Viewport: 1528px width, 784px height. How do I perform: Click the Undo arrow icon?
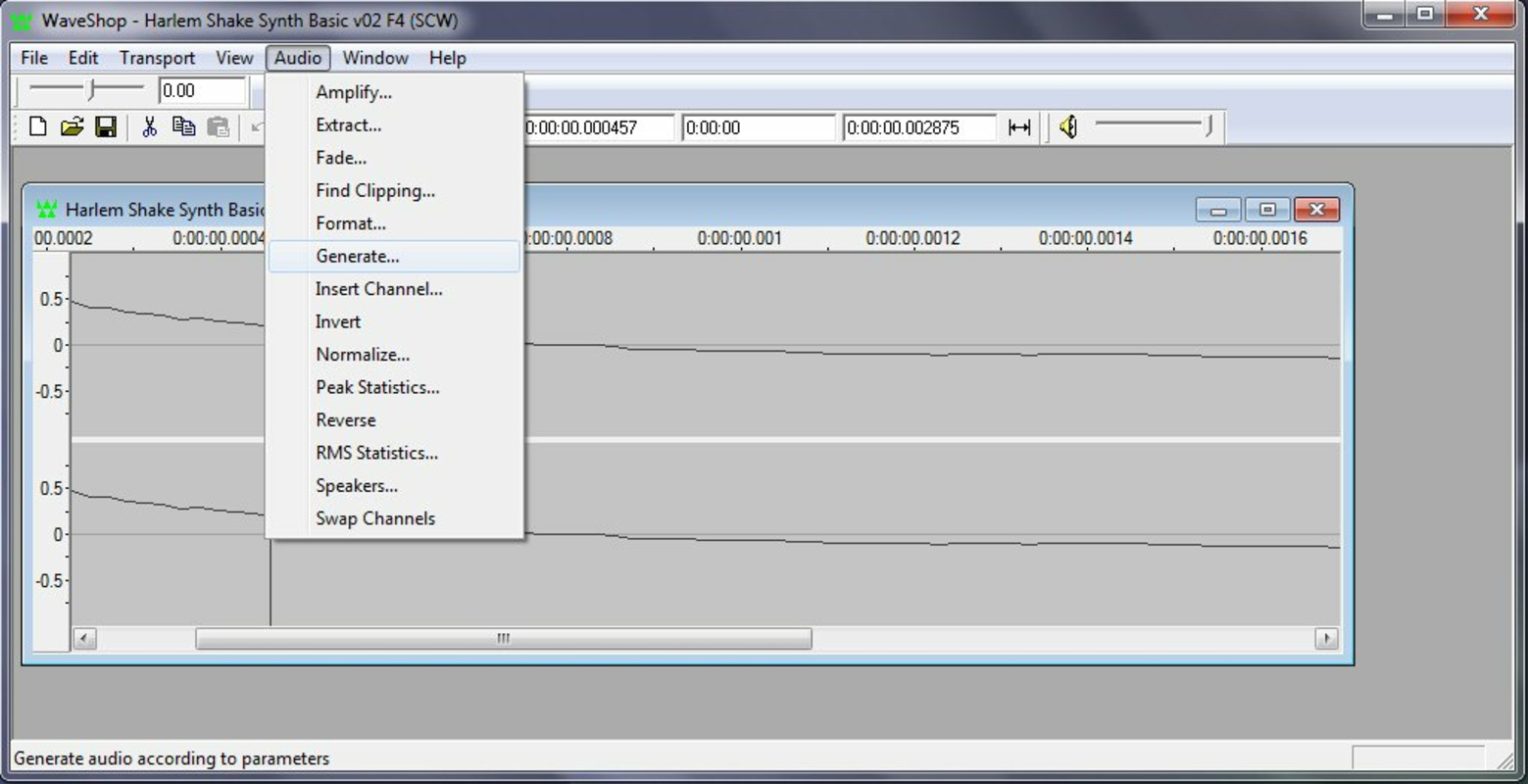257,126
